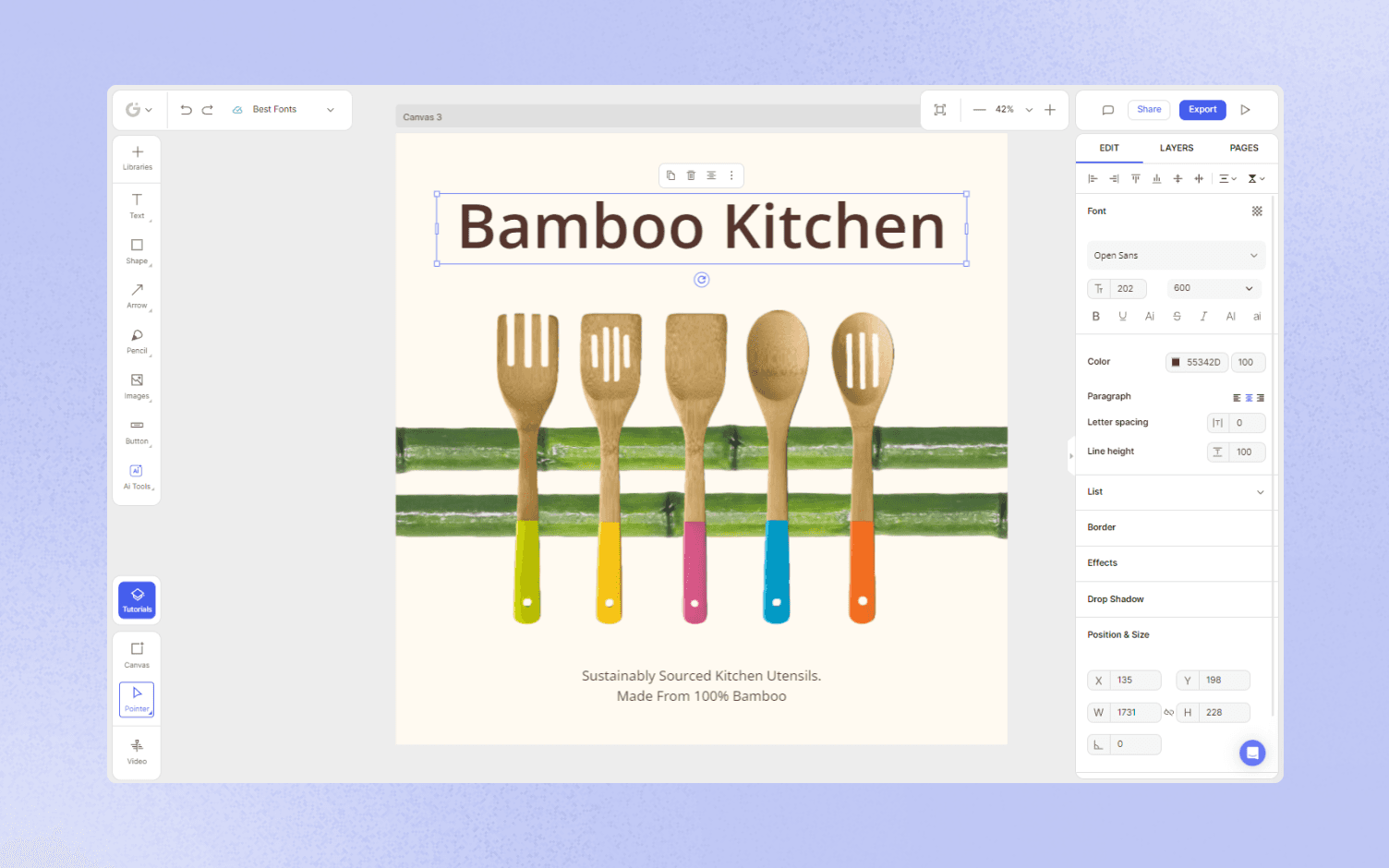
Task: Click the Share button
Action: 1149,110
